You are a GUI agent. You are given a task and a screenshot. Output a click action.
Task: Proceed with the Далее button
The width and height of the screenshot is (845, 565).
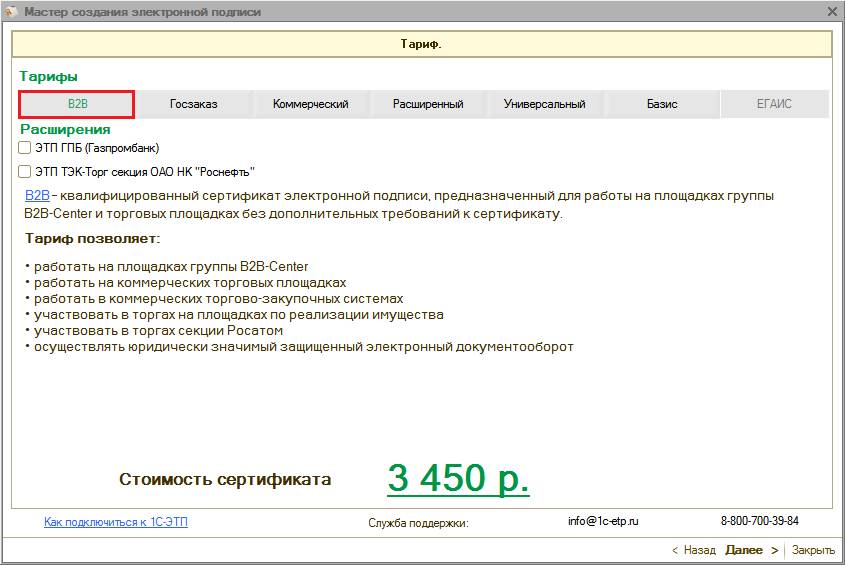point(751,550)
